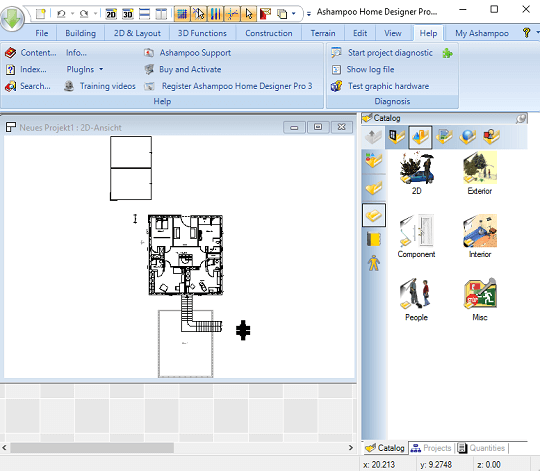Click the copy pages toolbar icon
The height and width of the screenshot is (471, 540).
[282, 14]
